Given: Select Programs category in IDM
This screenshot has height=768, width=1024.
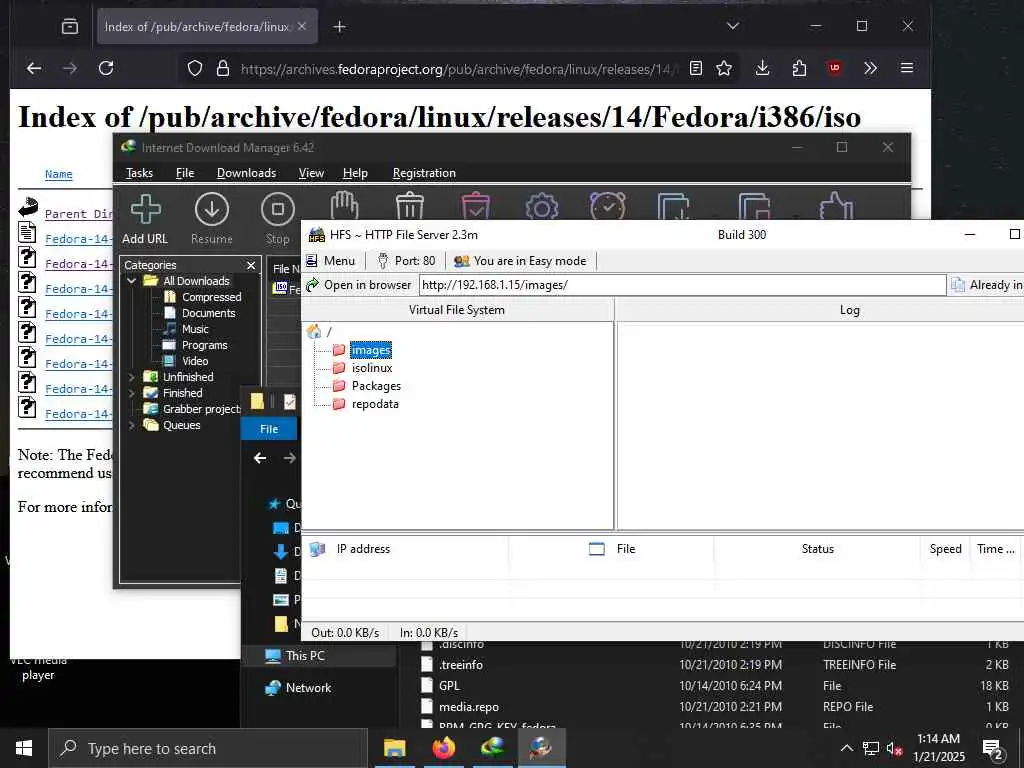Looking at the screenshot, I should click(x=204, y=345).
